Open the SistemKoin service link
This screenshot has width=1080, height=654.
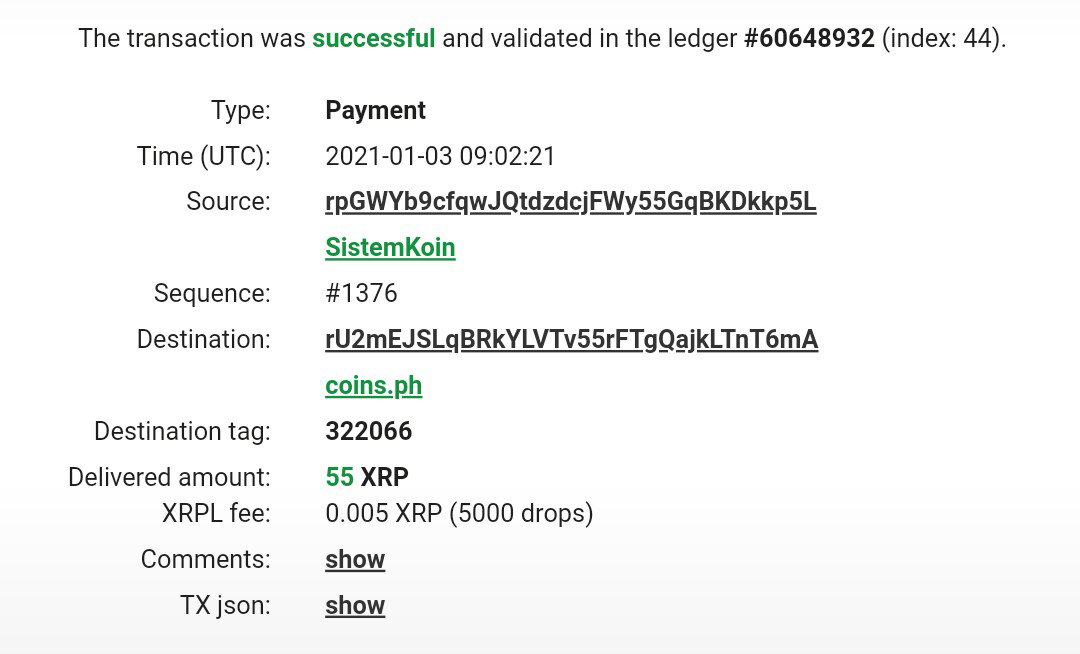(x=390, y=247)
